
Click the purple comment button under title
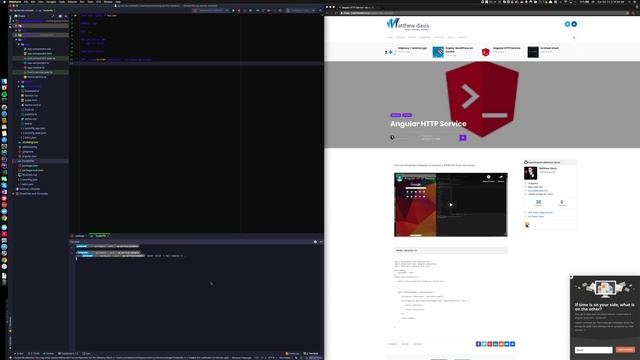[463, 138]
